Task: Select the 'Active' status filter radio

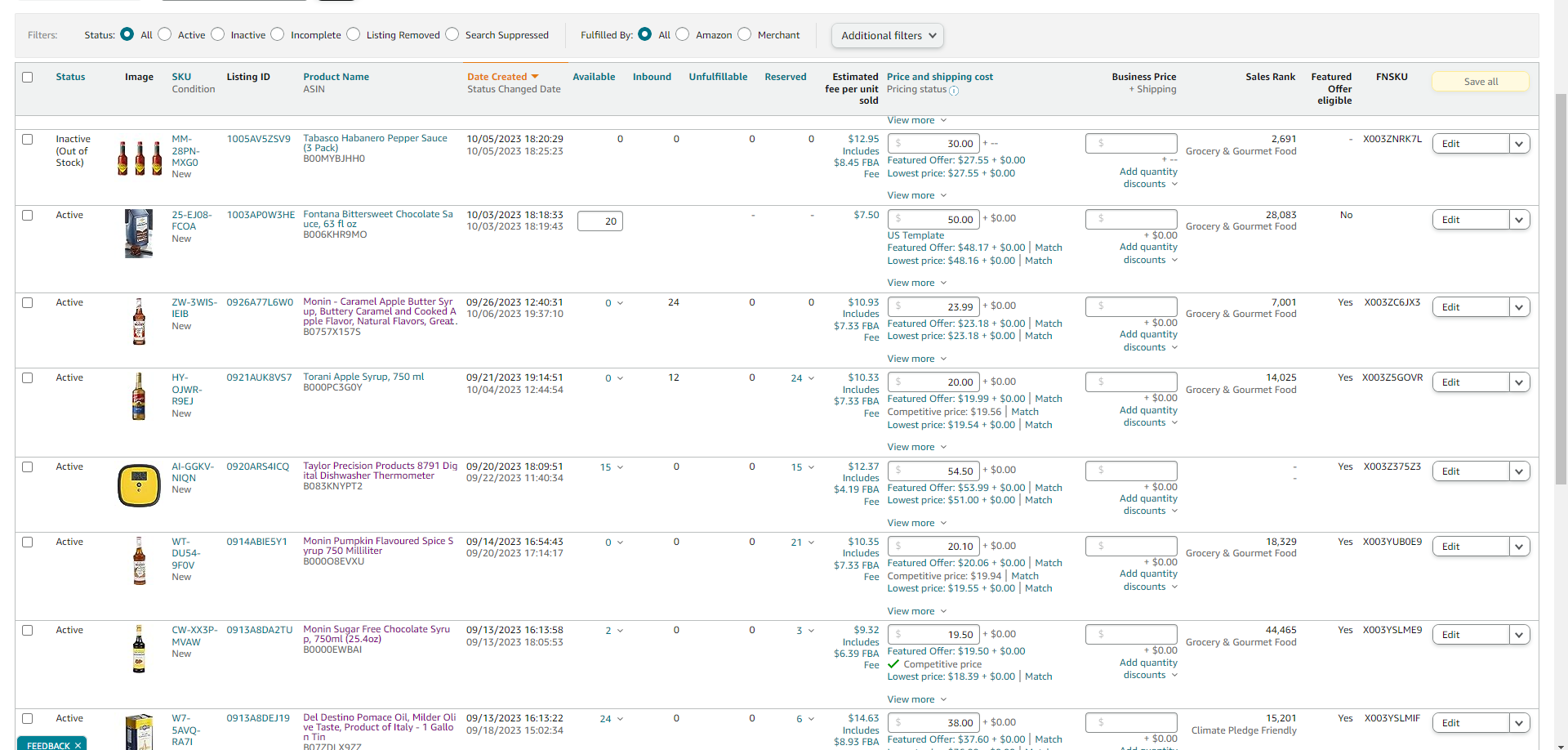Action: [164, 34]
